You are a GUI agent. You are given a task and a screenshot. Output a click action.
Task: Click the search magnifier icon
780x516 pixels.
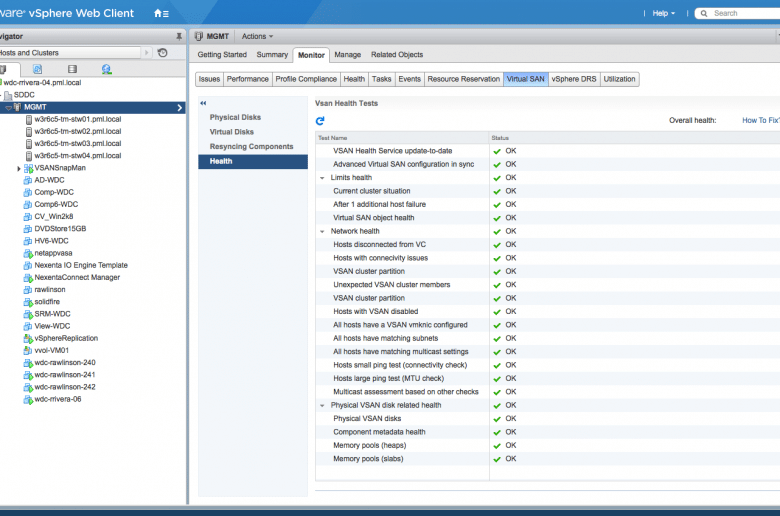coord(704,13)
